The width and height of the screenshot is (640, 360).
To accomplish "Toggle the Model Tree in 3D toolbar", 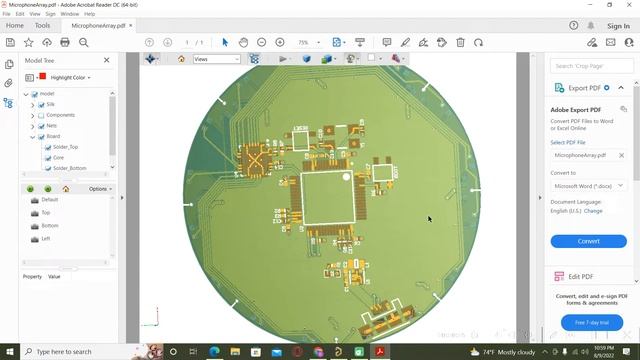I will pos(254,59).
